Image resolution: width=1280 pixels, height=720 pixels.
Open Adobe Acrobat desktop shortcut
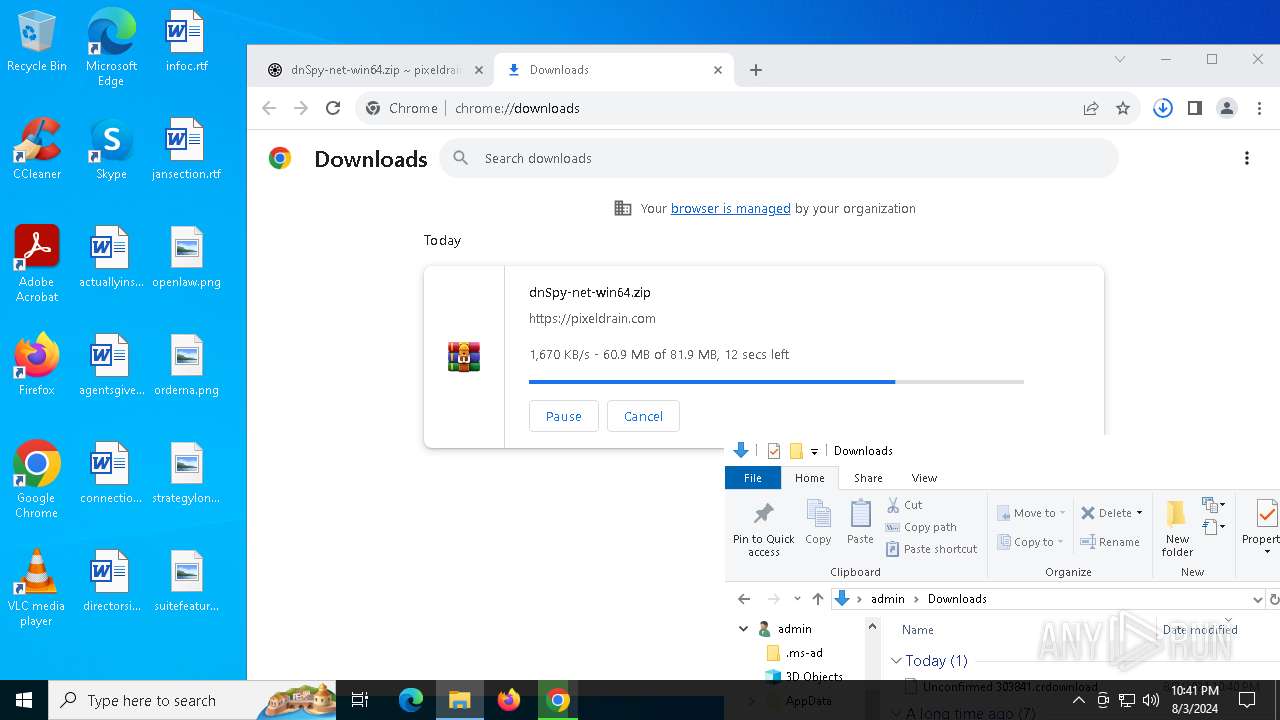point(37,265)
